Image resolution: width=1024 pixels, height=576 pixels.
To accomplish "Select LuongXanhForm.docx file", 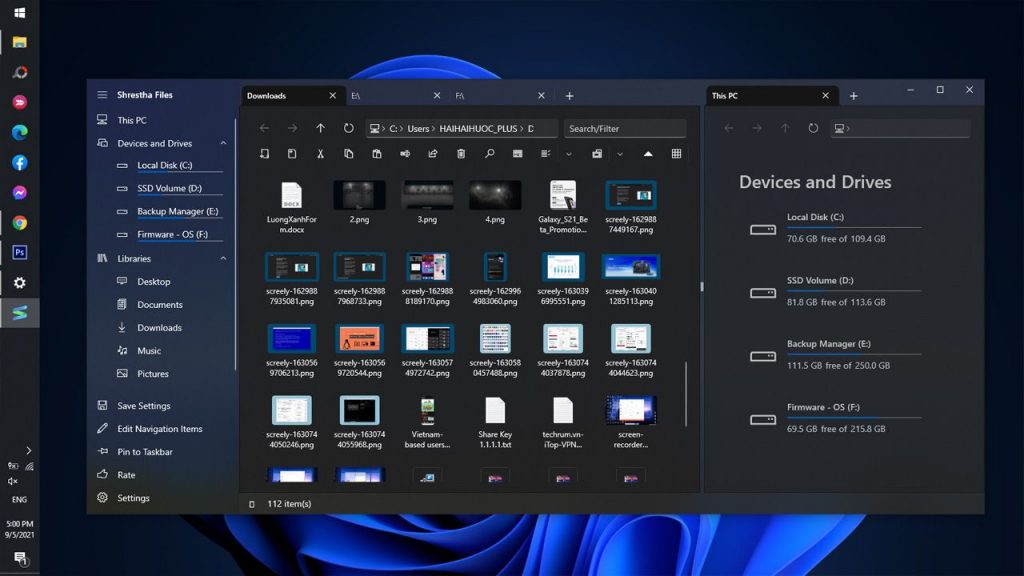I will tap(291, 208).
